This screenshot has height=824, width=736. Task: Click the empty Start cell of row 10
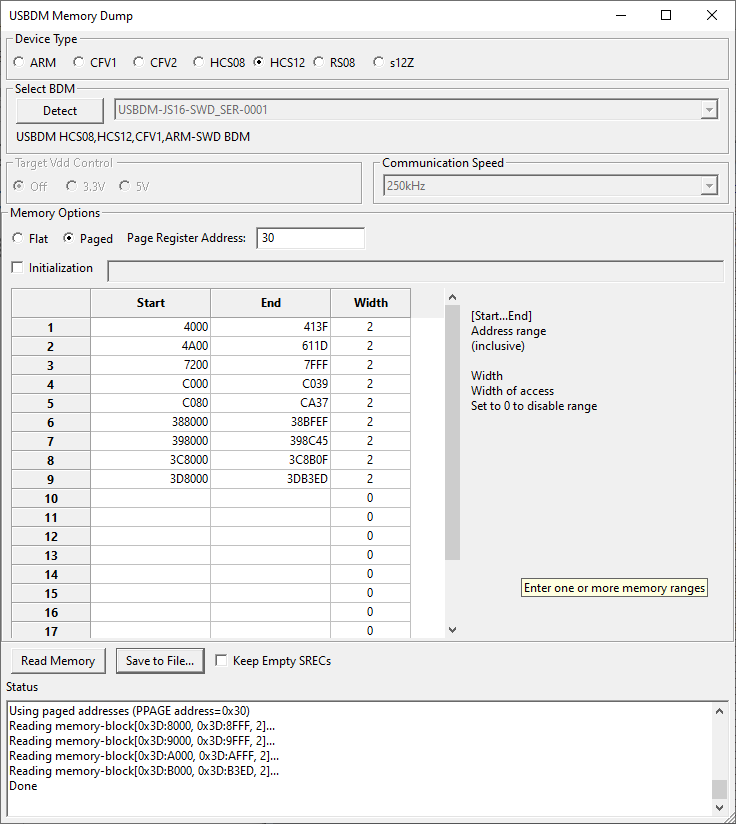151,498
